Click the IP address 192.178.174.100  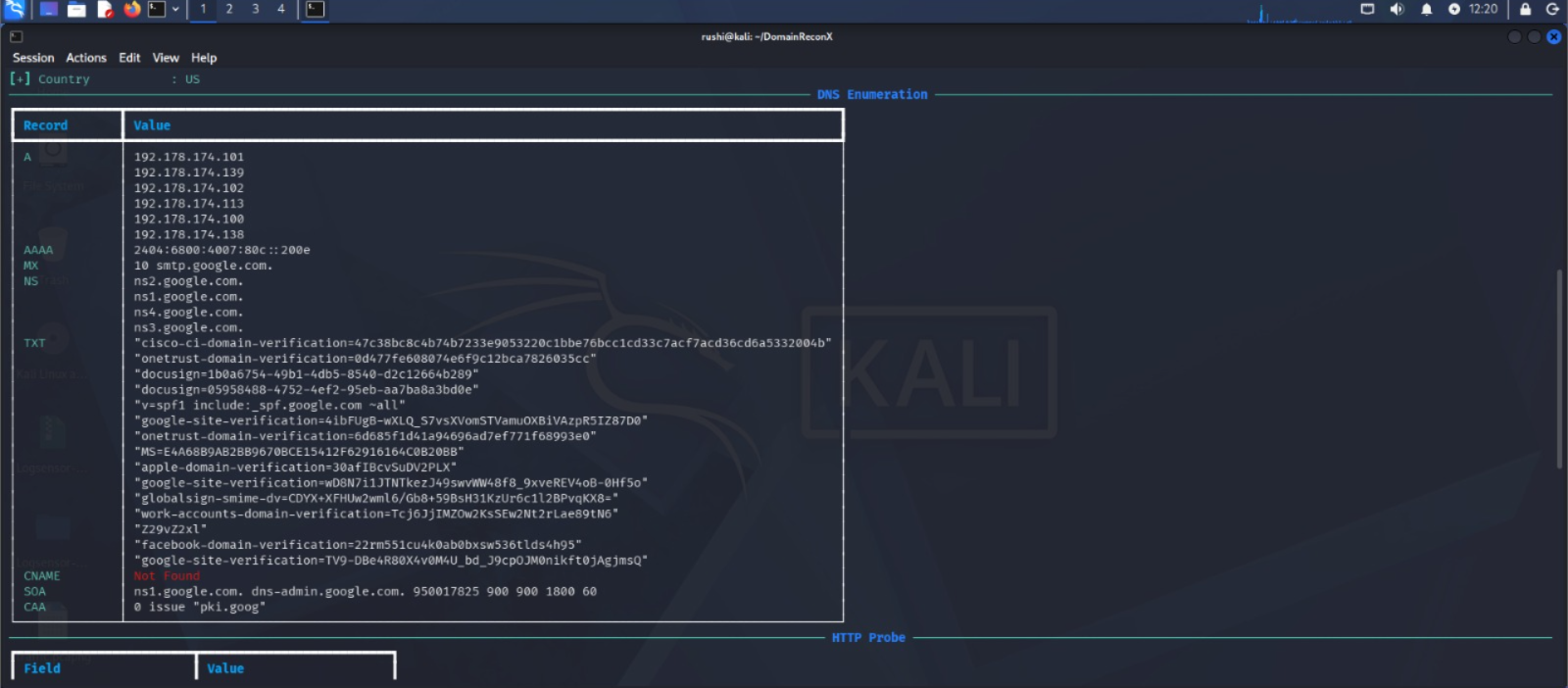tap(189, 220)
